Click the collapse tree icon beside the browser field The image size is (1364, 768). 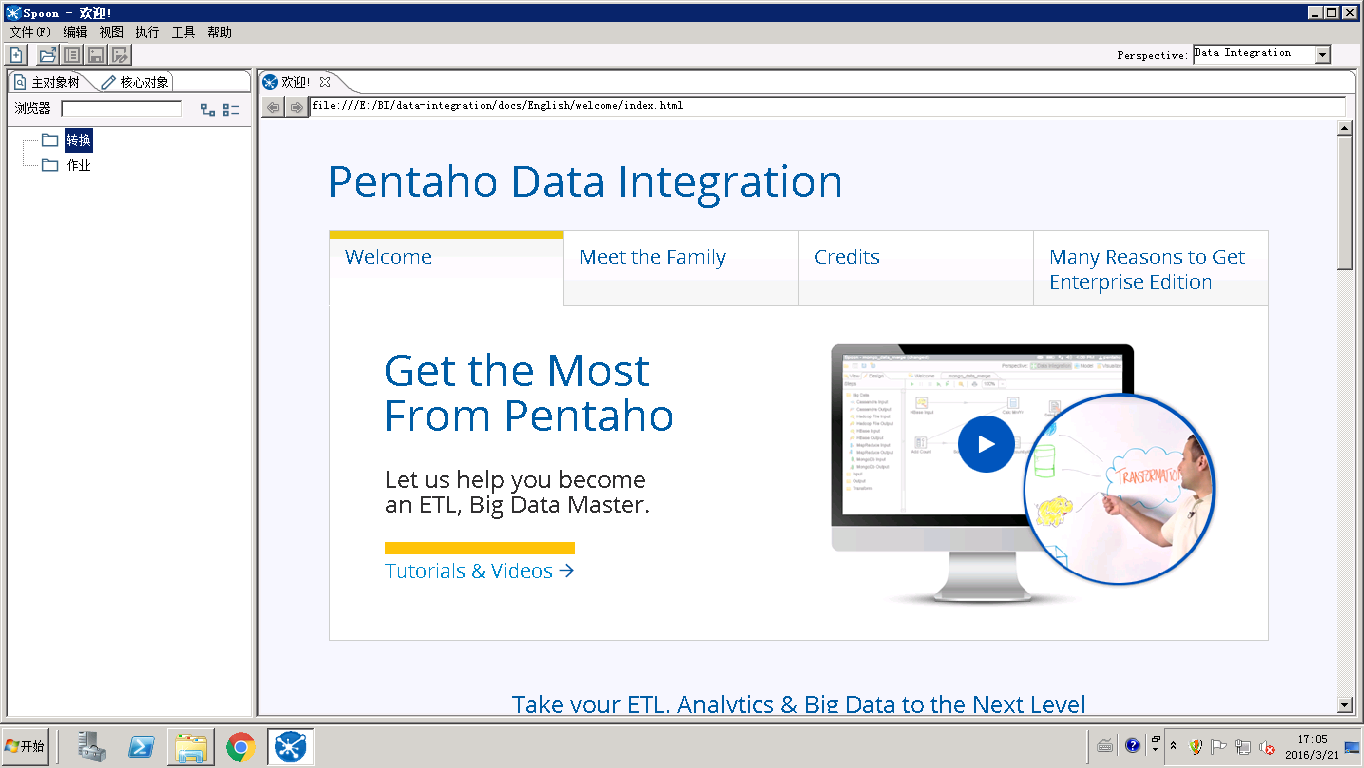click(231, 110)
